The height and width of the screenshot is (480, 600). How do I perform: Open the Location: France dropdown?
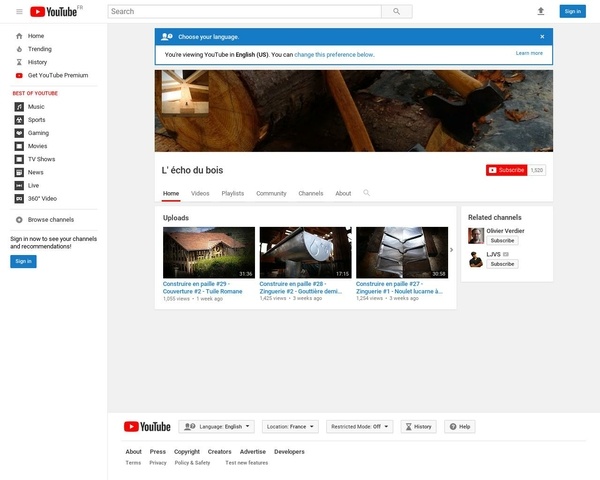pyautogui.click(x=291, y=426)
